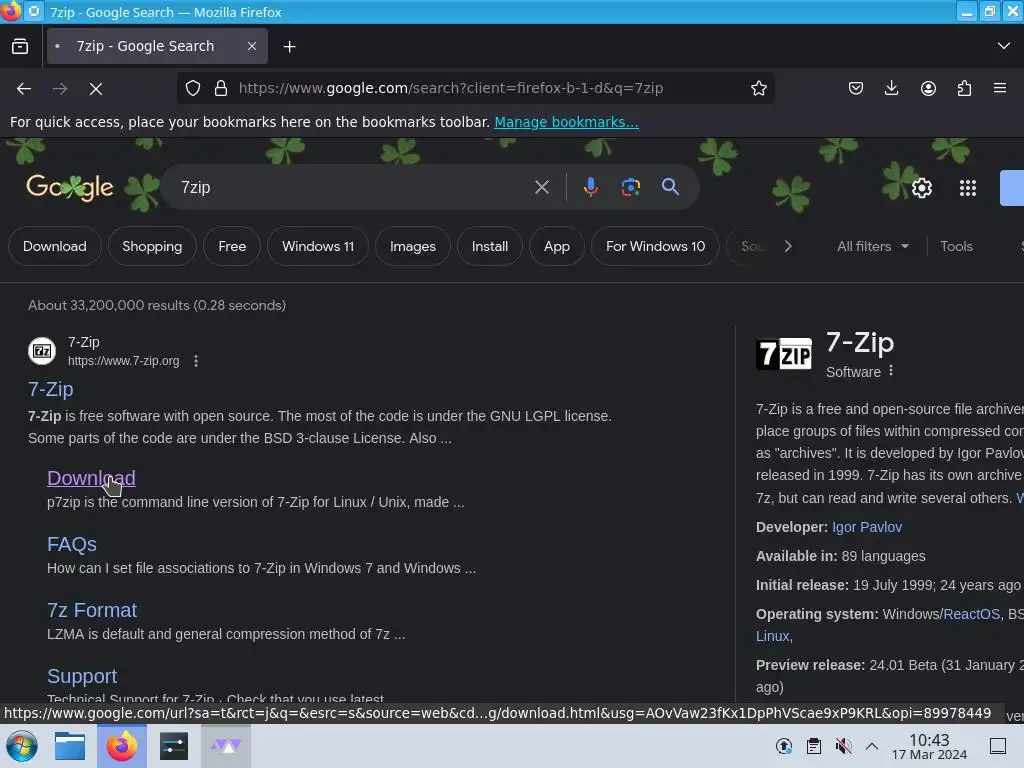This screenshot has height=768, width=1024.
Task: Select the 7zip - Google Search tab
Action: [x=157, y=46]
